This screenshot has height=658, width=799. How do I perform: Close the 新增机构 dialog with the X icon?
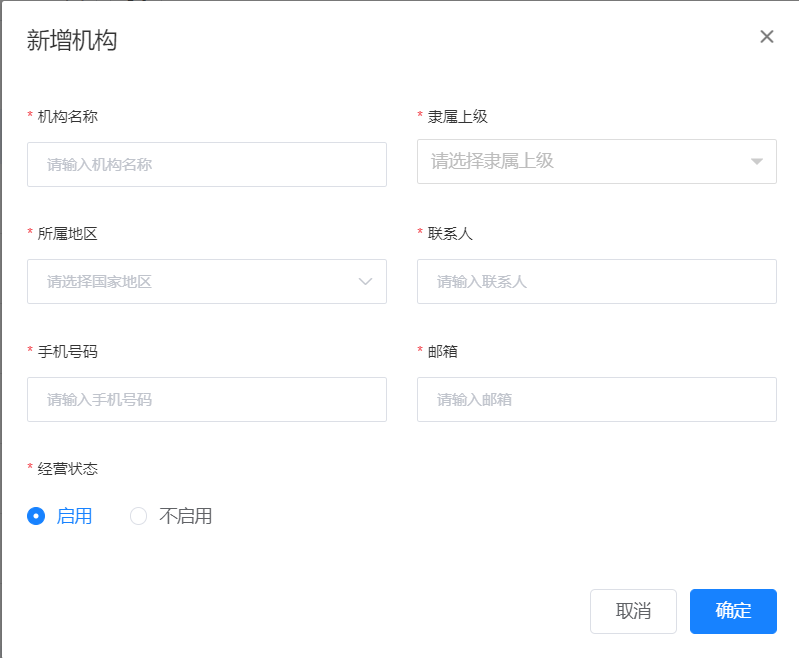tap(767, 37)
